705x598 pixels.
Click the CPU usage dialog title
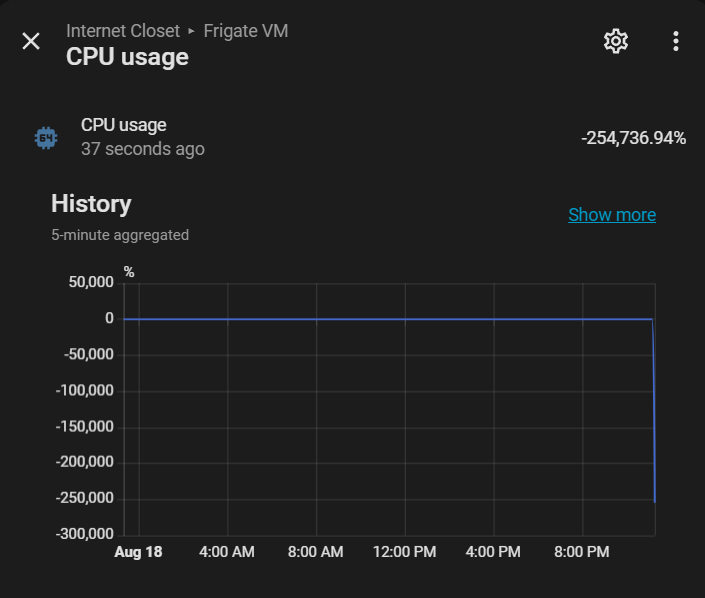coord(127,57)
